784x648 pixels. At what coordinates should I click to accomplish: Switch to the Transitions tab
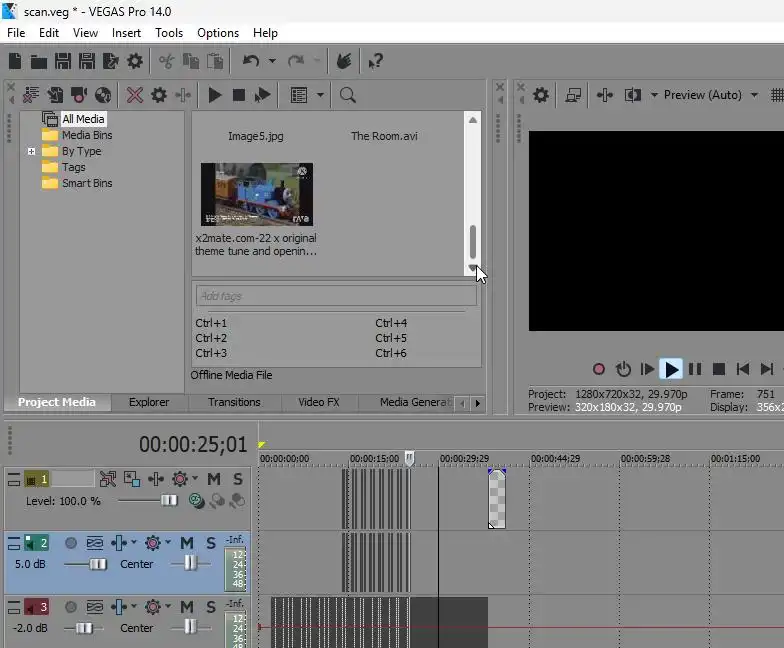click(x=234, y=402)
